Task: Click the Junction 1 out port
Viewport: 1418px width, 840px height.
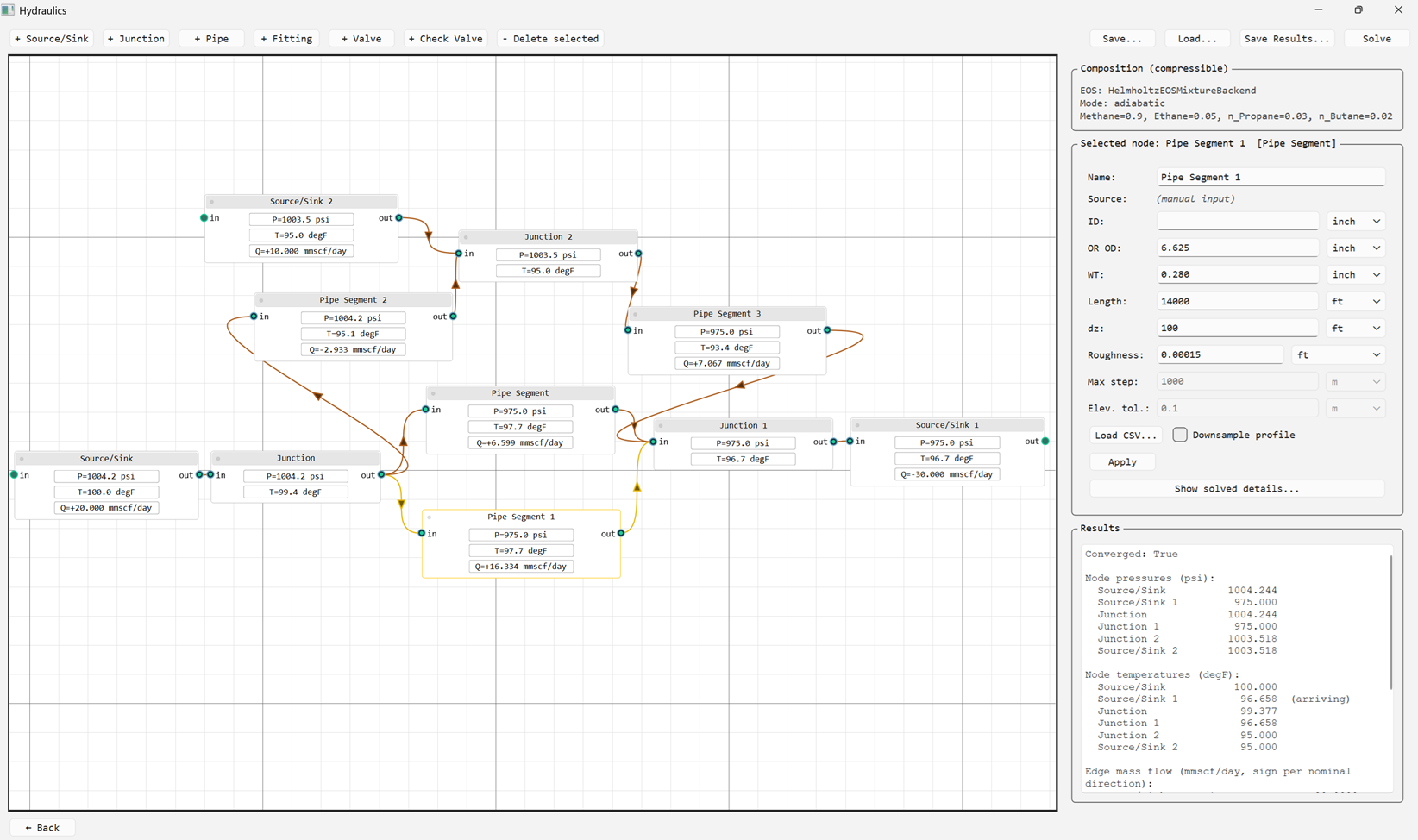Action: [834, 442]
